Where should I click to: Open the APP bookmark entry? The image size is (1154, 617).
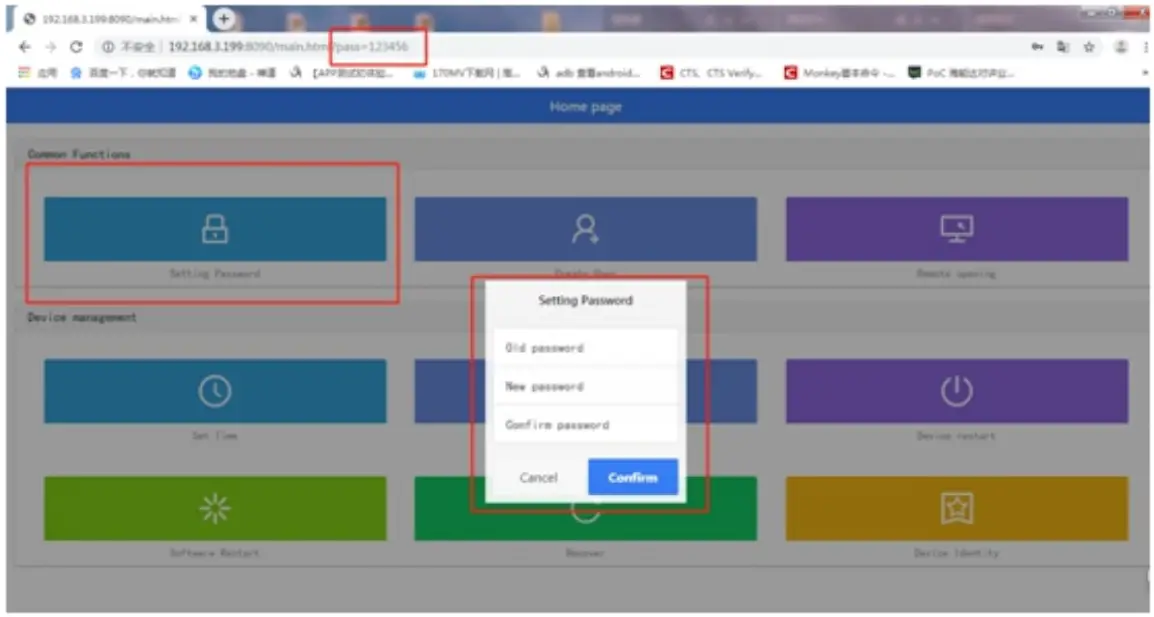(x=341, y=73)
